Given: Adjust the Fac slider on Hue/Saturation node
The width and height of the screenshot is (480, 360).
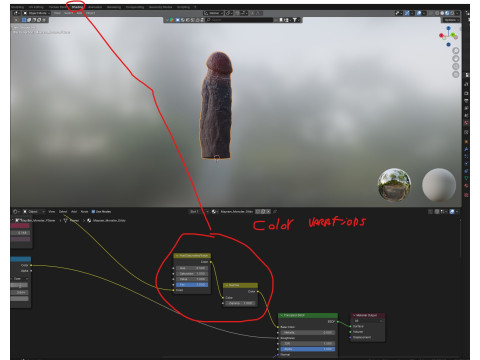Looking at the screenshot, I should click(x=192, y=285).
